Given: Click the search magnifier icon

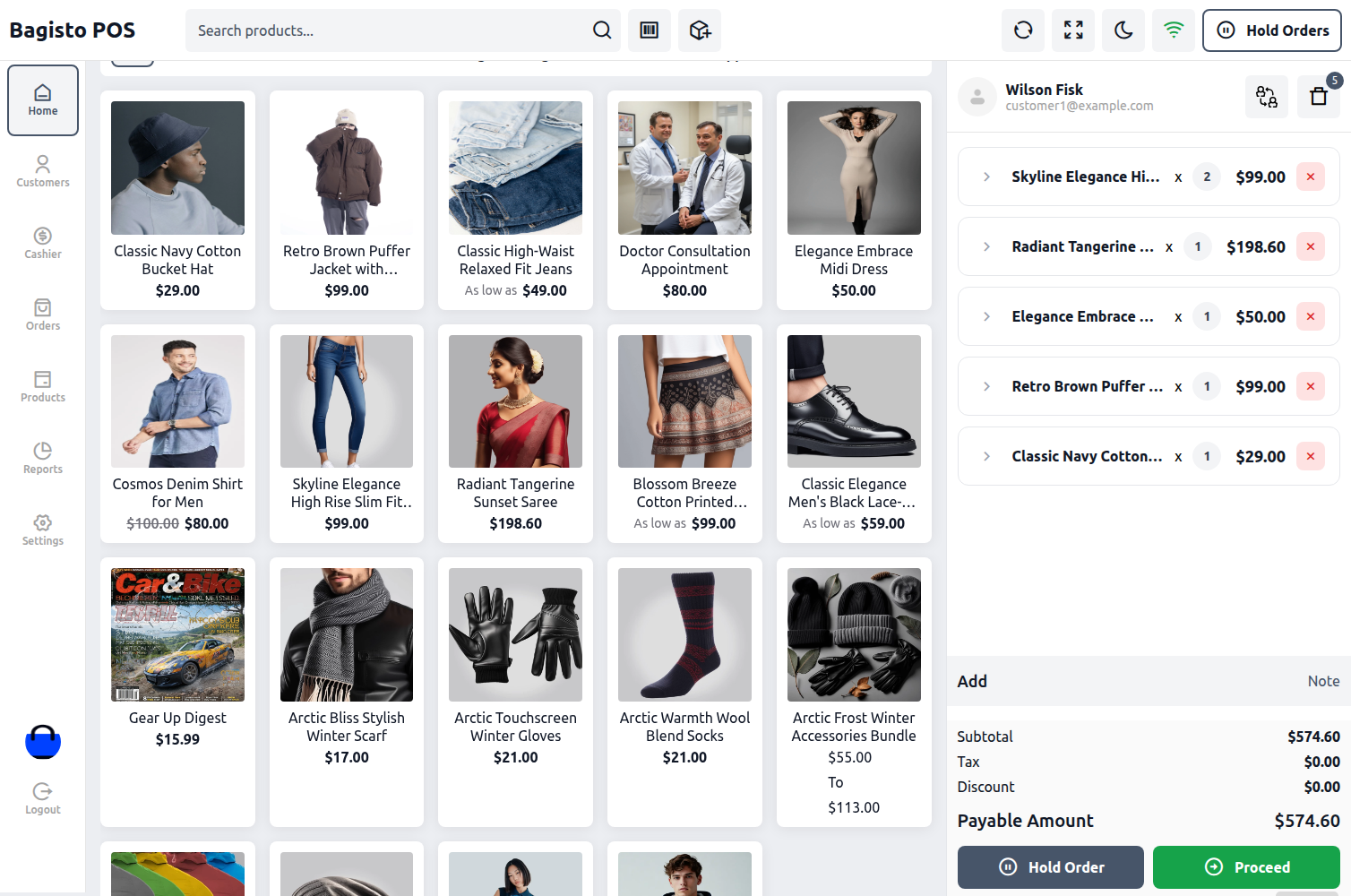Looking at the screenshot, I should coord(602,30).
